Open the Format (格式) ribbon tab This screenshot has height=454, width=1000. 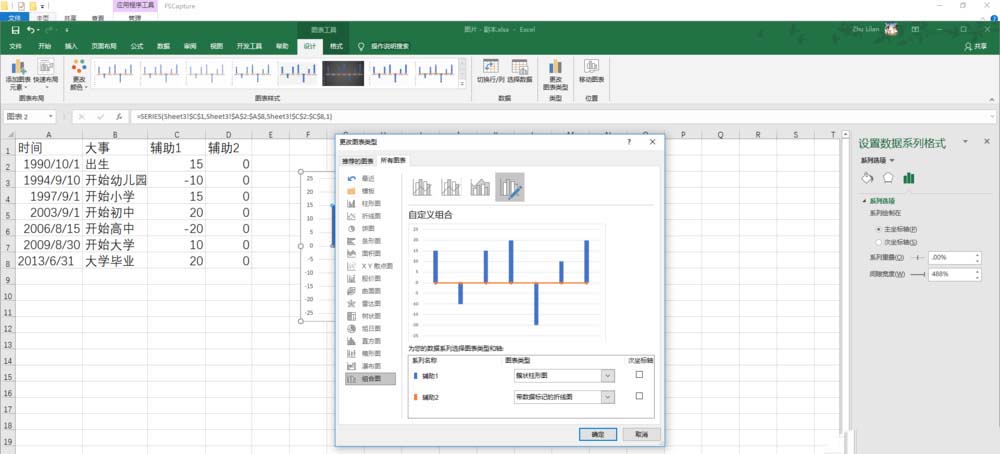[x=336, y=47]
